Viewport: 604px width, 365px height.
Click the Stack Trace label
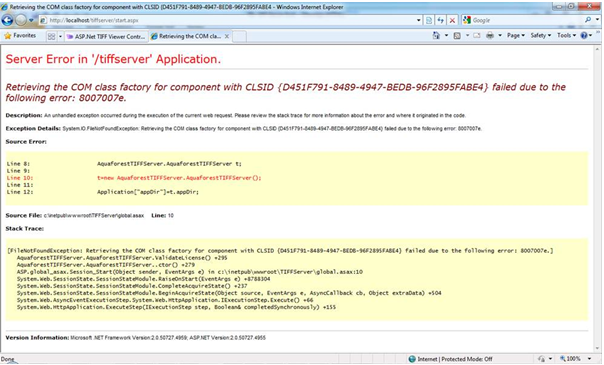pos(24,228)
